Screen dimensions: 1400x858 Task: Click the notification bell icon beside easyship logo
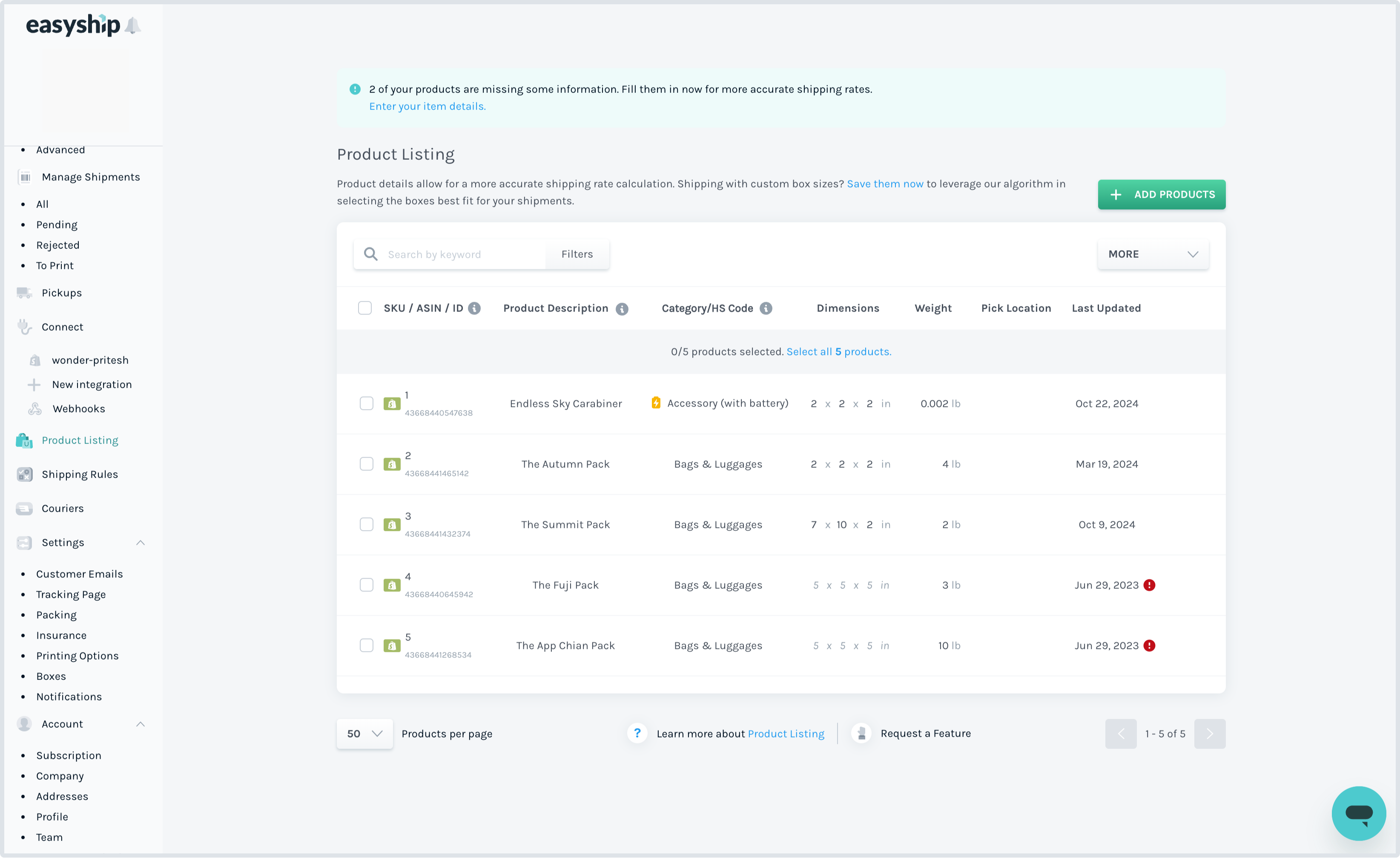click(133, 26)
